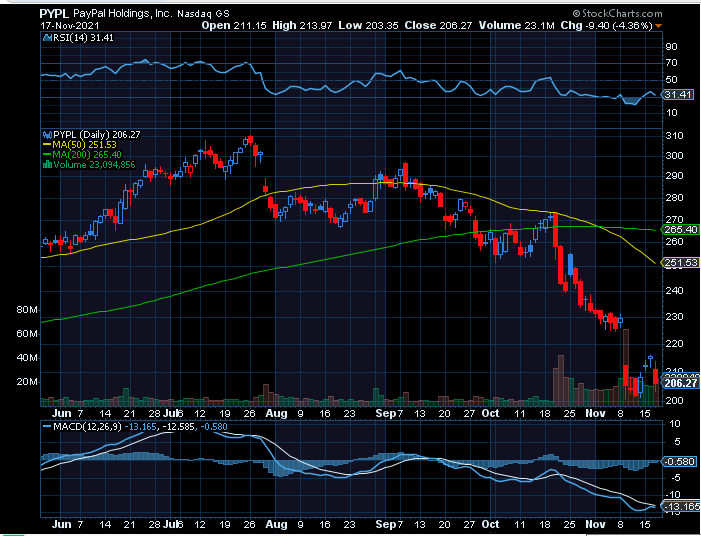
Task: Click the -0.580 MACD histogram tag
Action: point(679,461)
